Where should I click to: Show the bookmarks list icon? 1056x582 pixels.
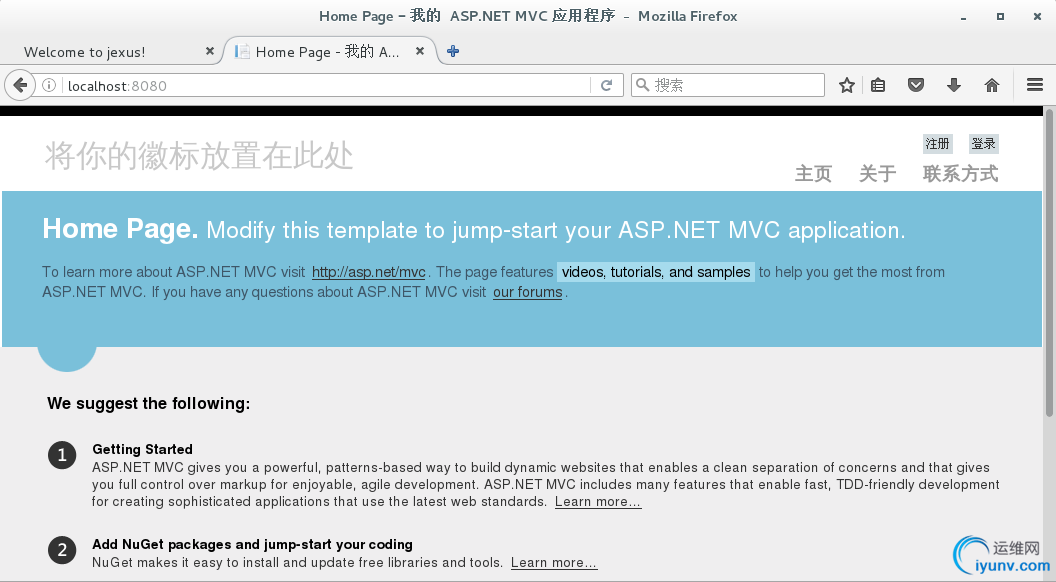click(878, 86)
